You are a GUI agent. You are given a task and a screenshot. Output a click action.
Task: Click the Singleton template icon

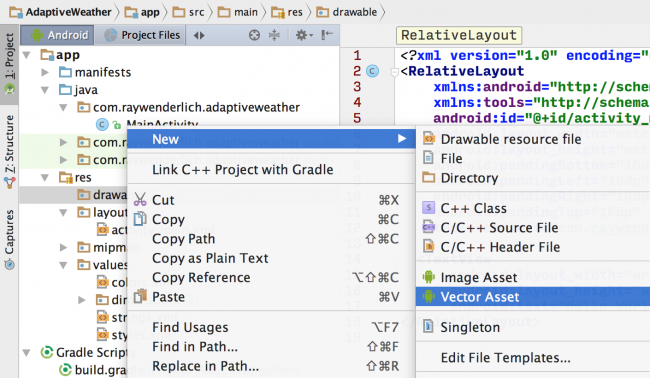pos(428,327)
